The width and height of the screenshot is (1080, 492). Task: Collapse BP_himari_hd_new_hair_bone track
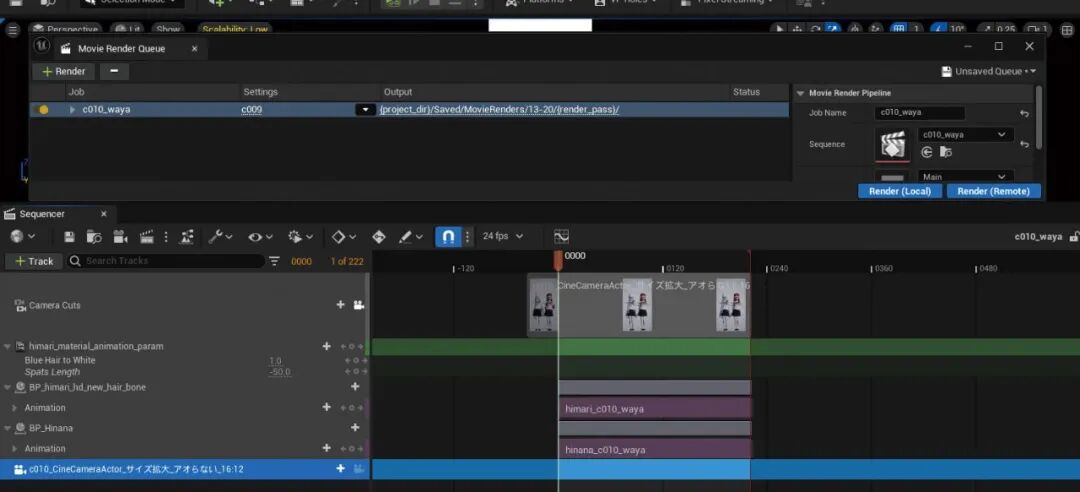(8, 387)
